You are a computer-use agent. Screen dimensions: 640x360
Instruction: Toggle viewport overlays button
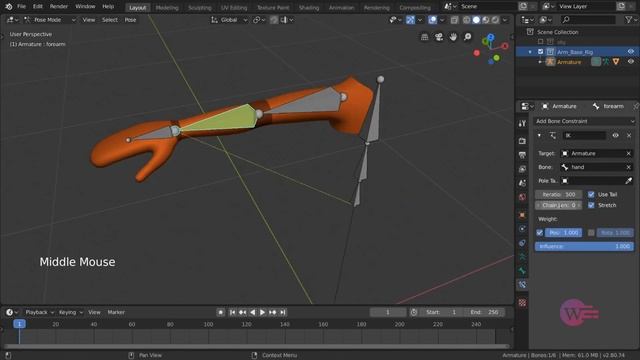point(432,20)
